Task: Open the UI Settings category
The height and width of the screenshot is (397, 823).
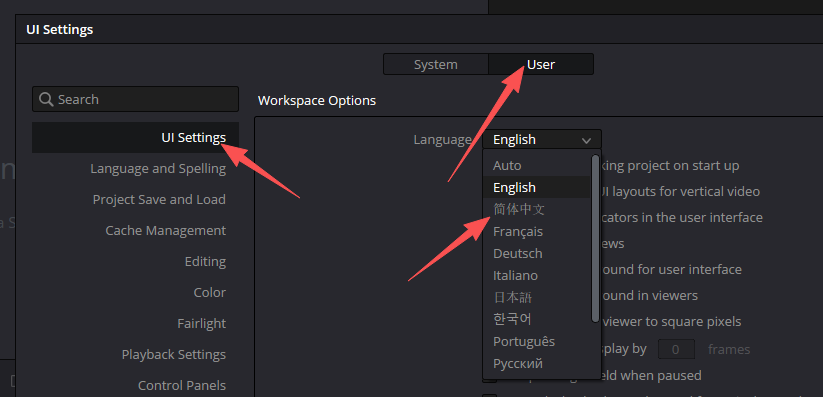Action: (135, 138)
